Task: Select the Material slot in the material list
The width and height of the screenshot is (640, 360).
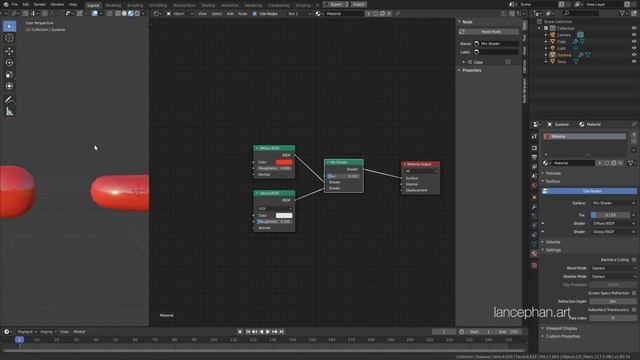Action: click(584, 136)
